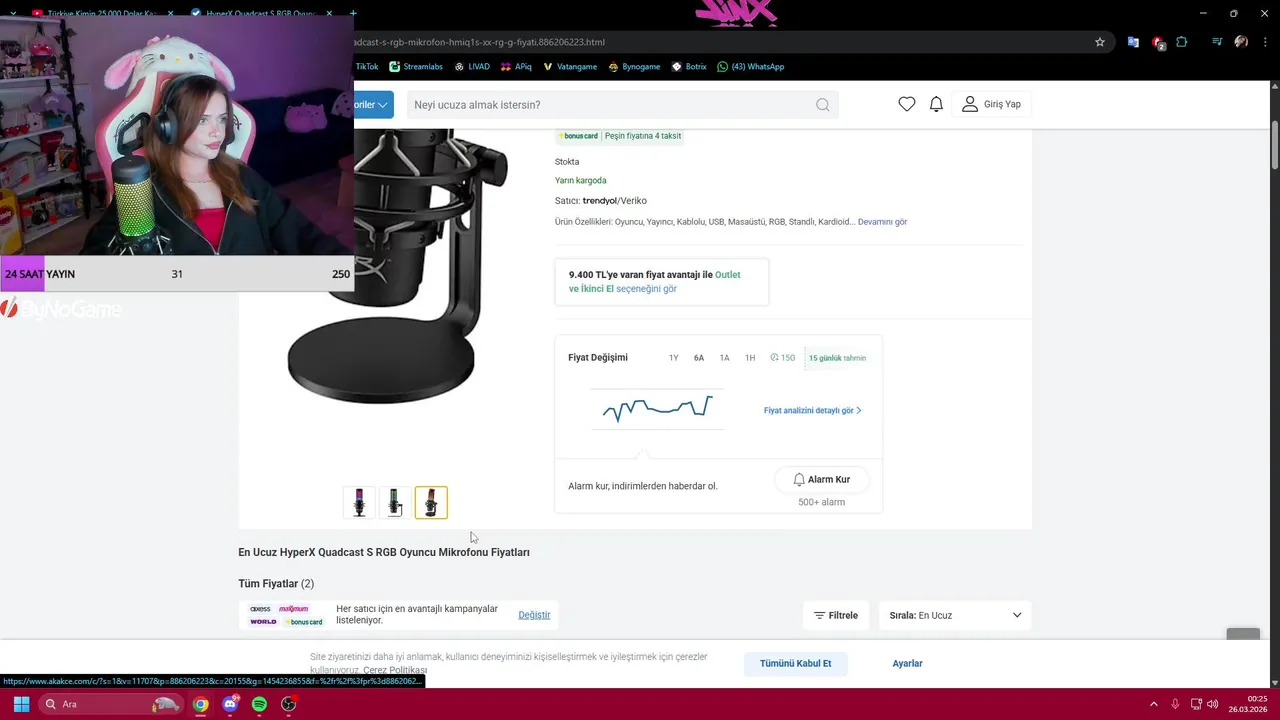The image size is (1280, 720).
Task: Expand the 'Sırala: En Ucuz' dropdown
Action: point(955,616)
